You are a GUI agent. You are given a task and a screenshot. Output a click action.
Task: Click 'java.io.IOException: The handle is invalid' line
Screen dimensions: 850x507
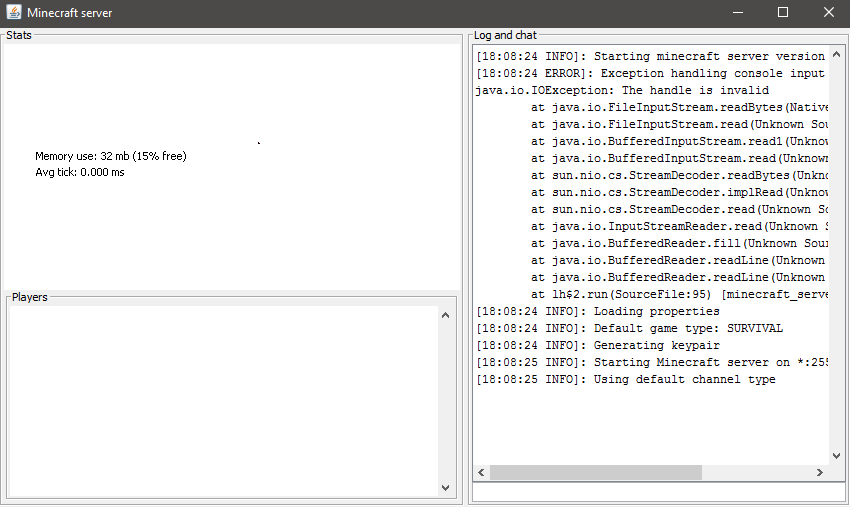pyautogui.click(x=622, y=90)
